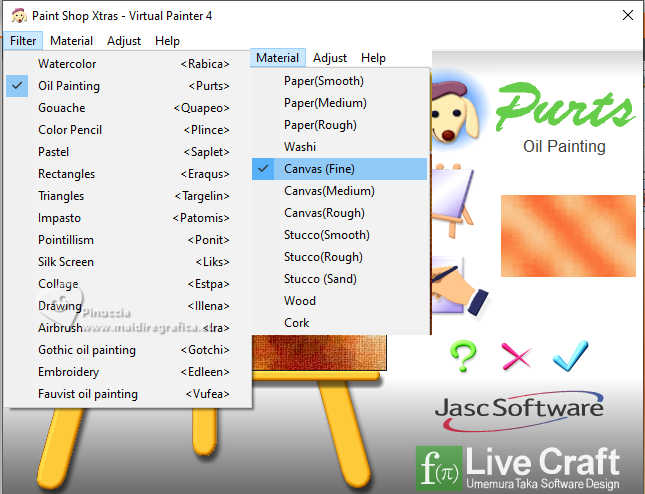Choose the Gothic oil painting filter
The height and width of the screenshot is (494, 645).
tap(128, 350)
